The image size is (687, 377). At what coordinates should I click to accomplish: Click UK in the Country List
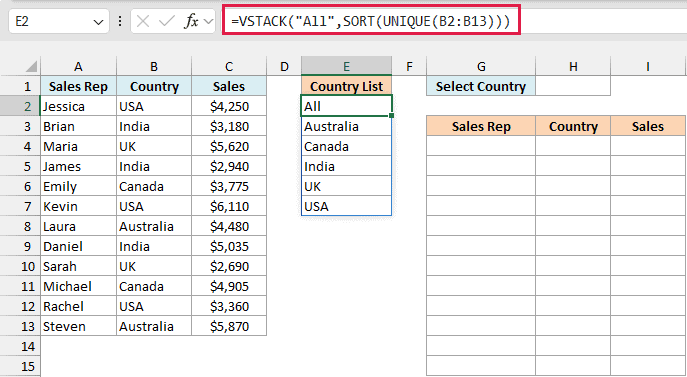coord(346,186)
